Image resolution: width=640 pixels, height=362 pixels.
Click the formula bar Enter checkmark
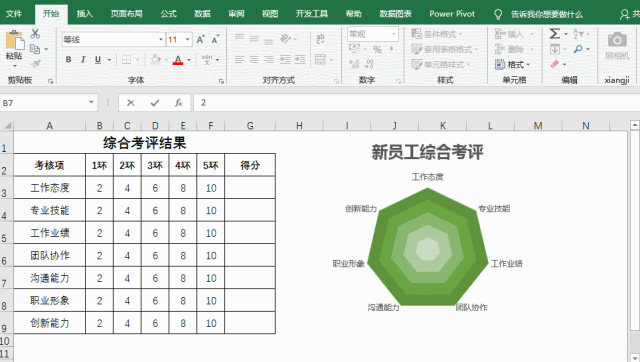tap(155, 103)
